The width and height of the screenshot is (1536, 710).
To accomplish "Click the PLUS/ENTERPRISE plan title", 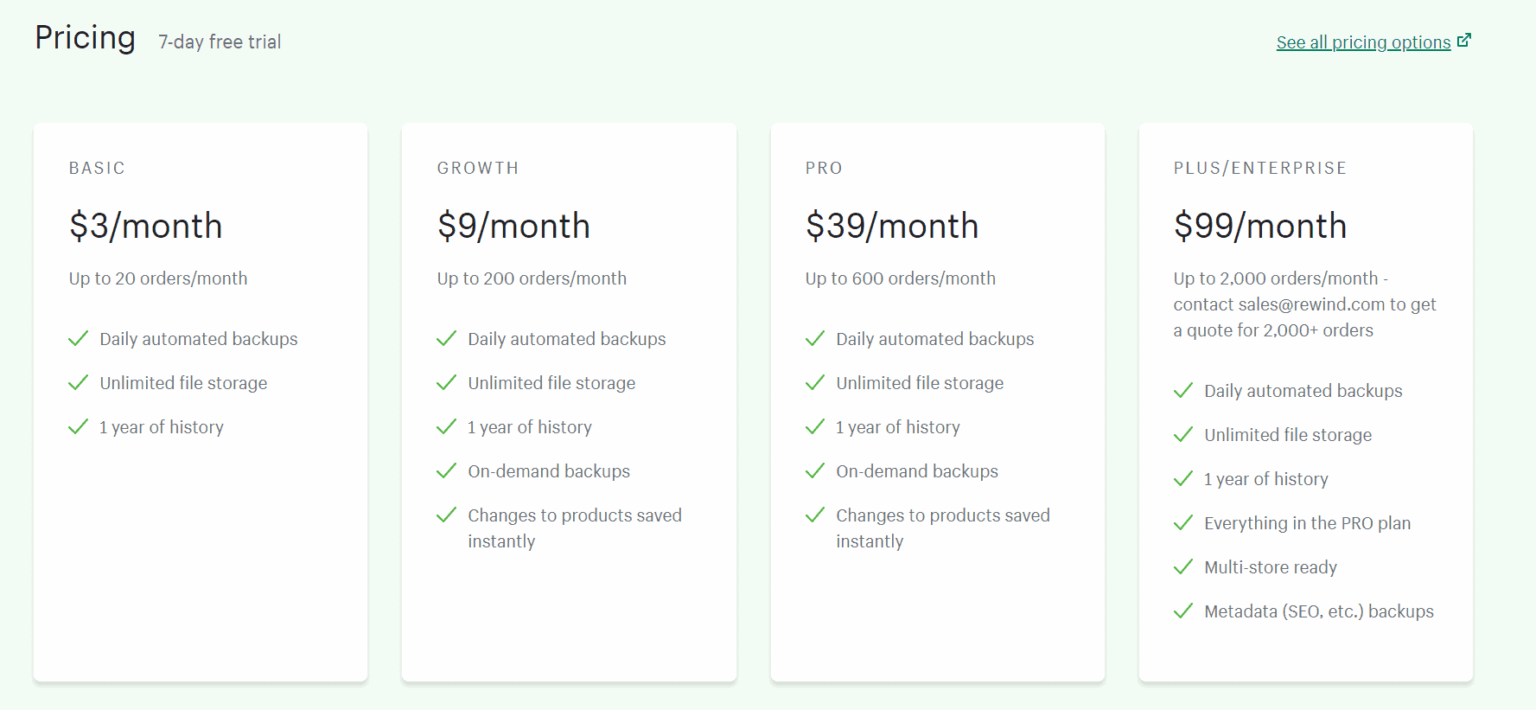I will [1259, 168].
